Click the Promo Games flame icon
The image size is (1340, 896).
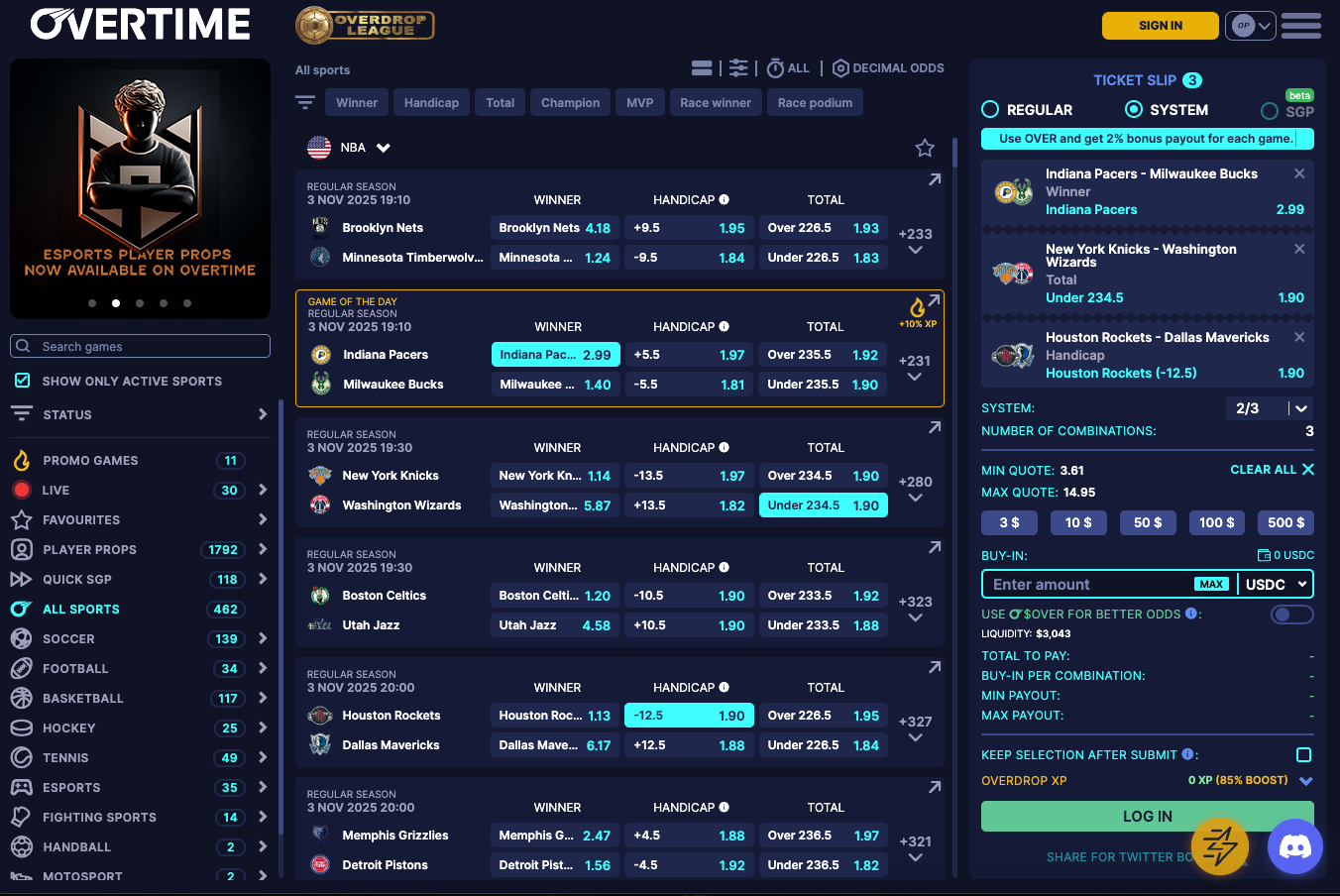(x=21, y=460)
